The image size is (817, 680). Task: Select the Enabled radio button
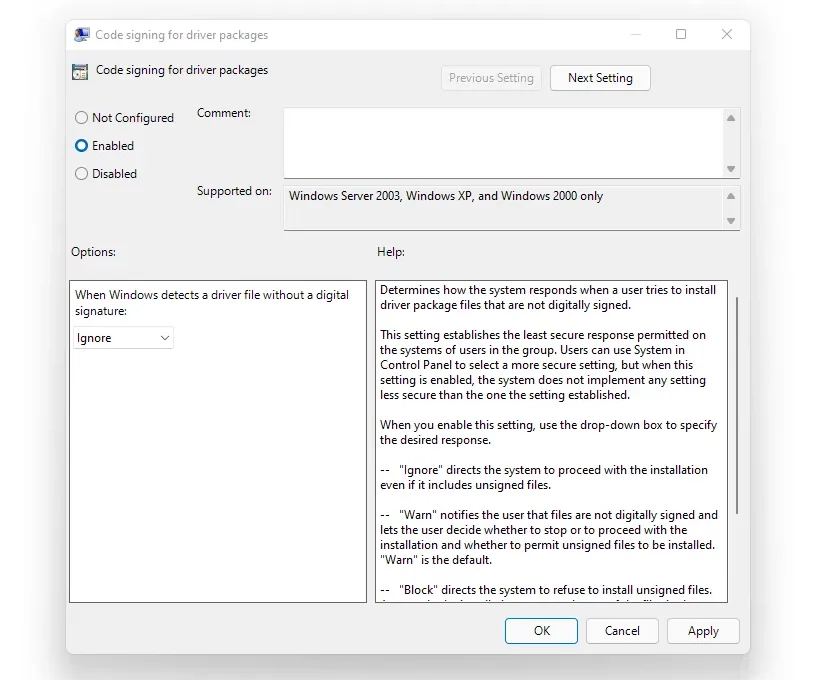(81, 145)
